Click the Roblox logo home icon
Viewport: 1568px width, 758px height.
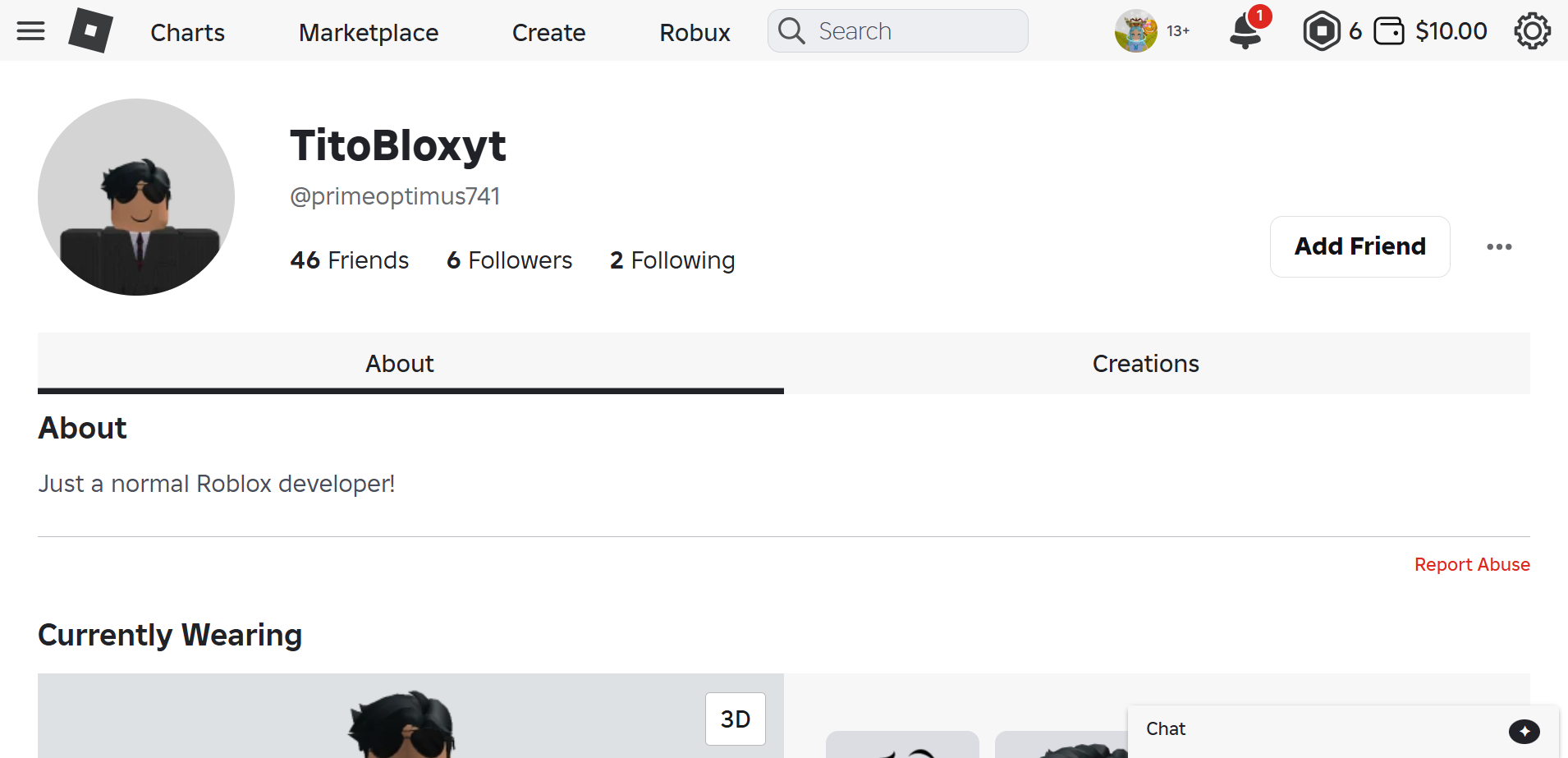tap(90, 31)
